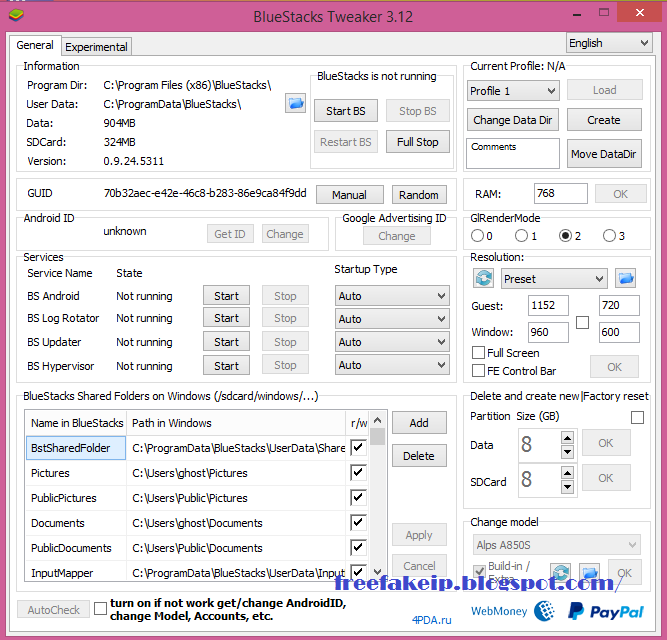Viewport: 667px width, 640px height.
Task: Click the Change model folder icon
Action: [590, 572]
